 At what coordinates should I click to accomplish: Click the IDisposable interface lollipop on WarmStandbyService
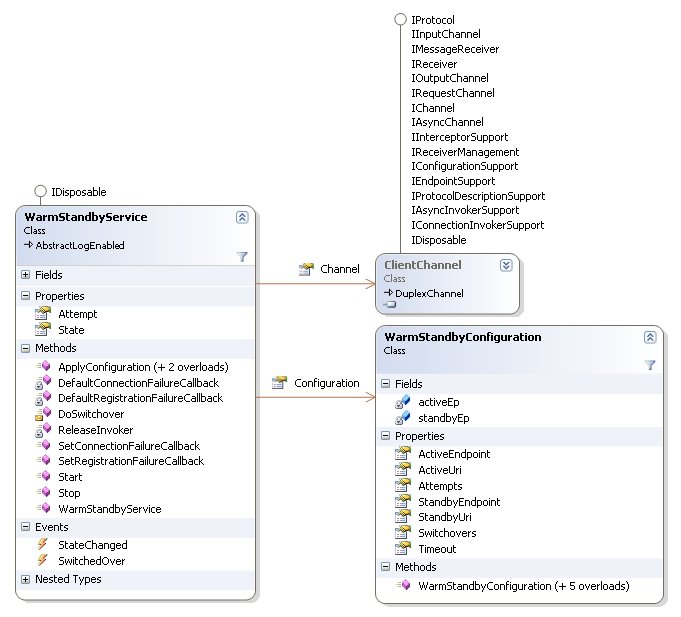point(40,191)
